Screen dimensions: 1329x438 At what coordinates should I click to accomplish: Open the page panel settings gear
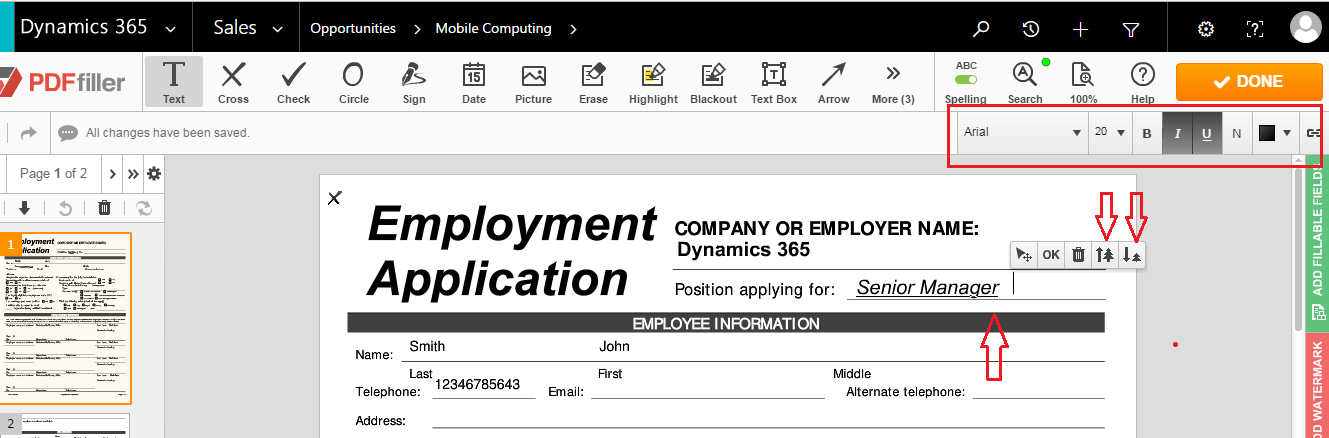[x=154, y=174]
